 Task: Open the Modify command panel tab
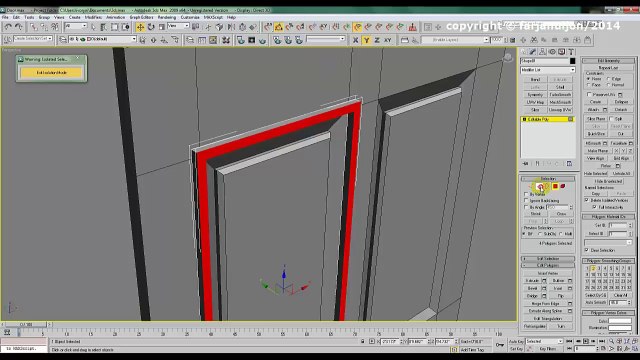(x=533, y=52)
